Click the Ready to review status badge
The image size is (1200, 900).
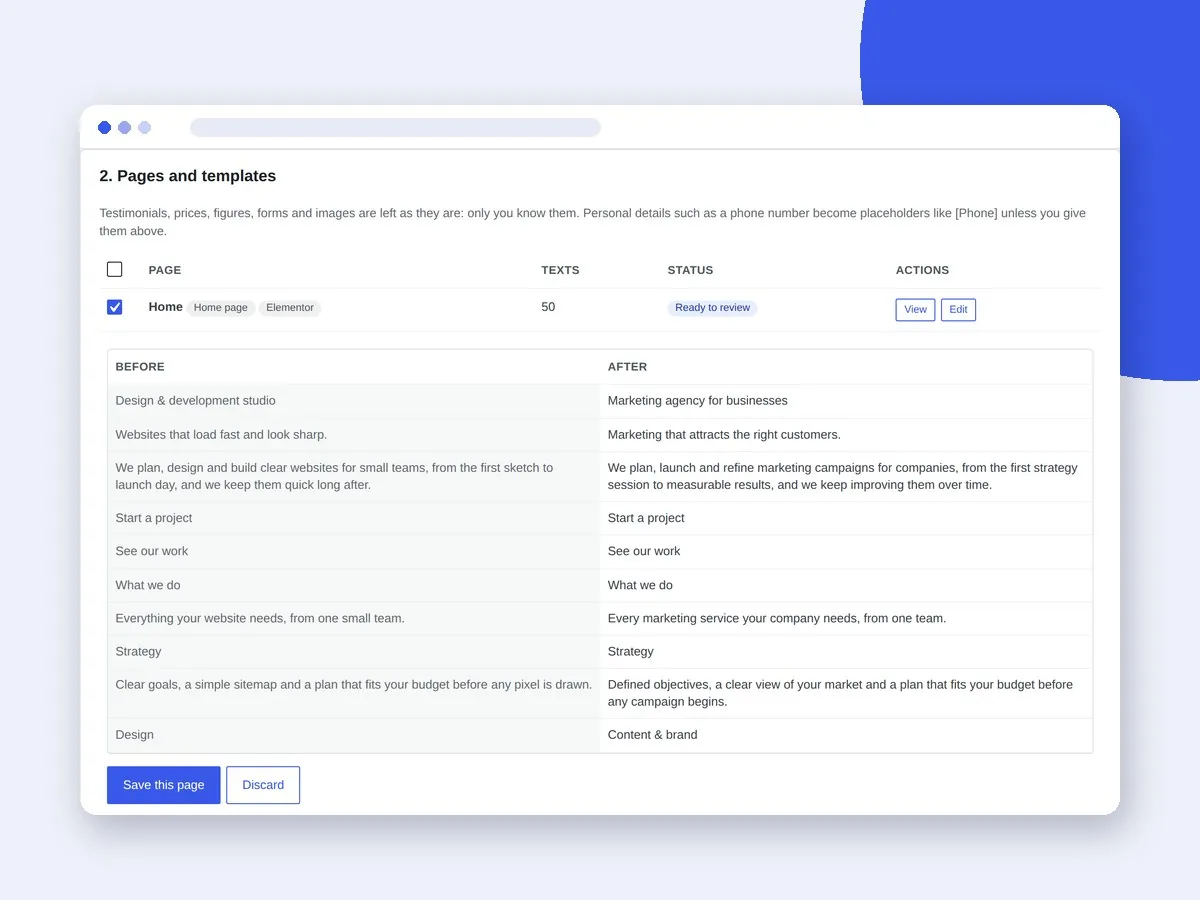click(x=712, y=308)
